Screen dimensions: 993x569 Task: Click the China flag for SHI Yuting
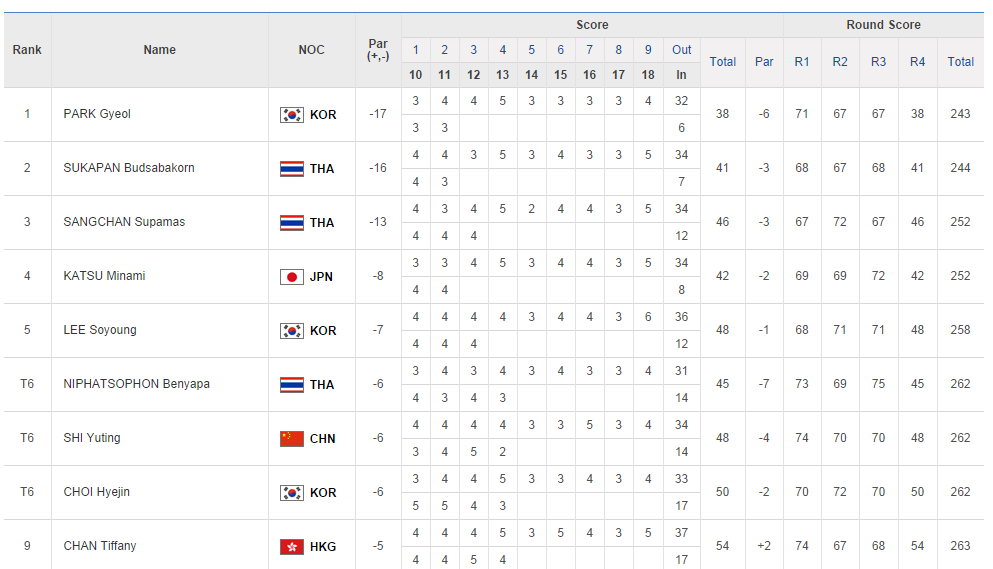[291, 439]
